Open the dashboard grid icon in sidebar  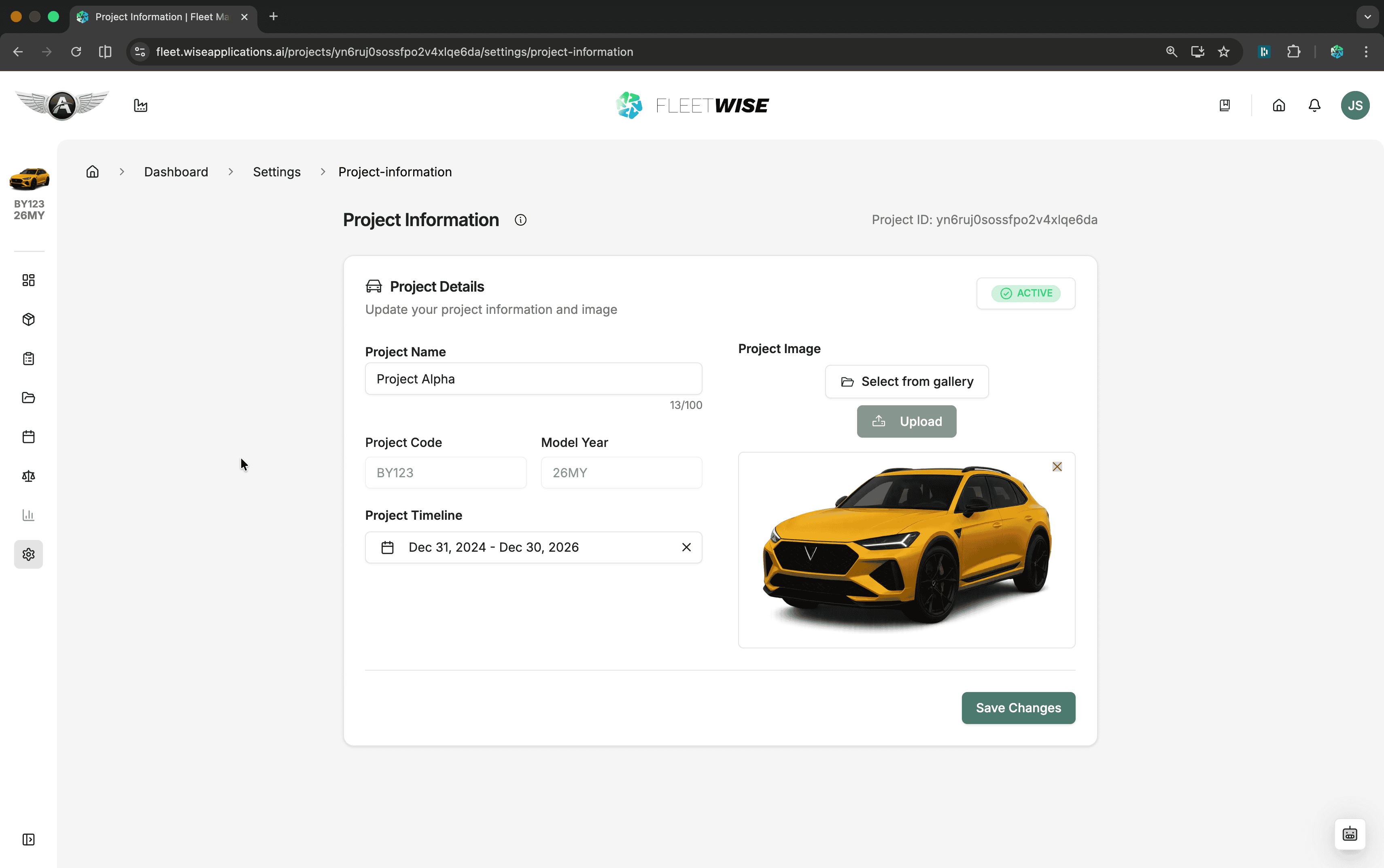coord(29,280)
